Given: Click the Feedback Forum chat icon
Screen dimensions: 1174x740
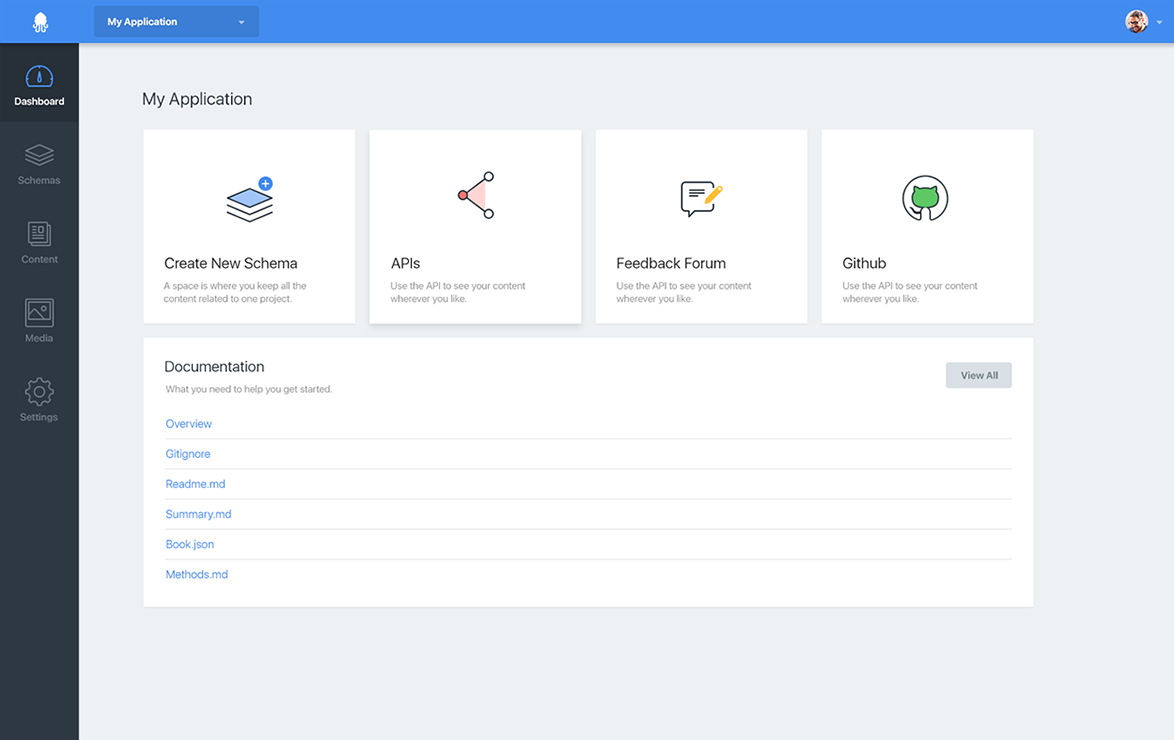Looking at the screenshot, I should [x=700, y=198].
